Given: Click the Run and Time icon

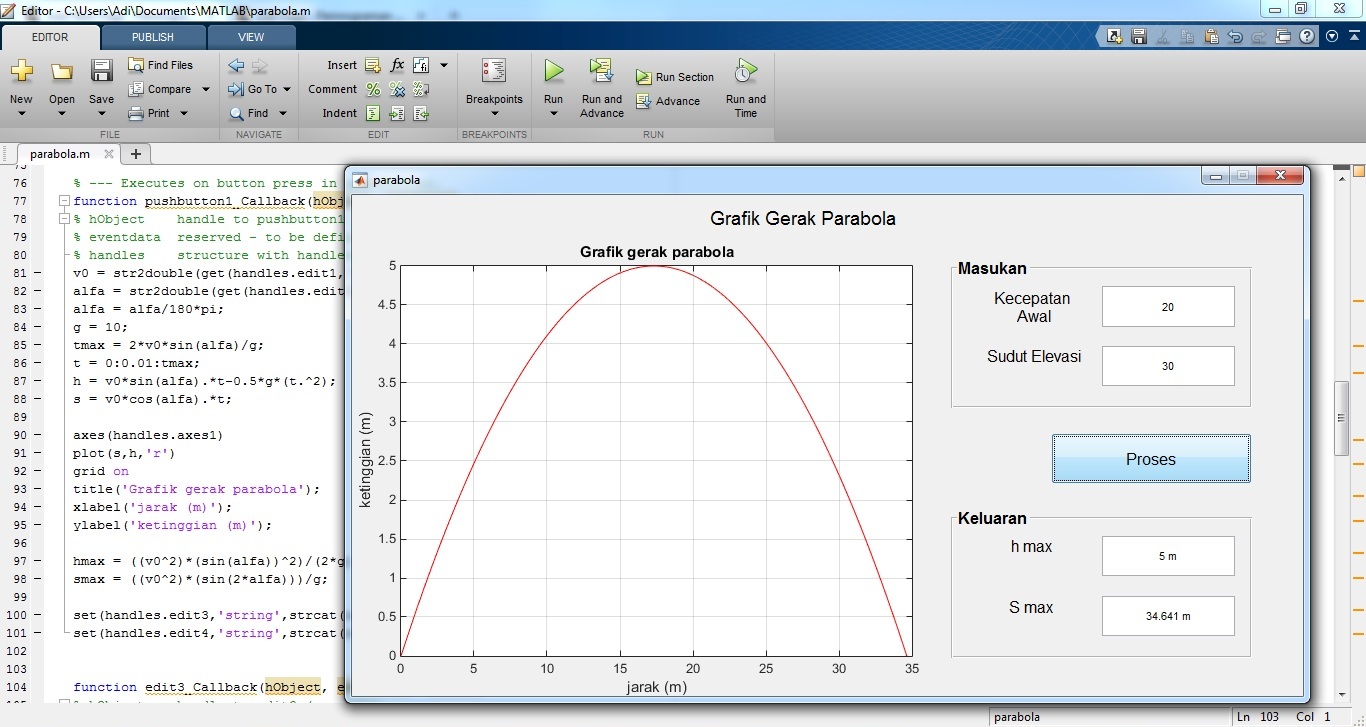Looking at the screenshot, I should coord(745,71).
